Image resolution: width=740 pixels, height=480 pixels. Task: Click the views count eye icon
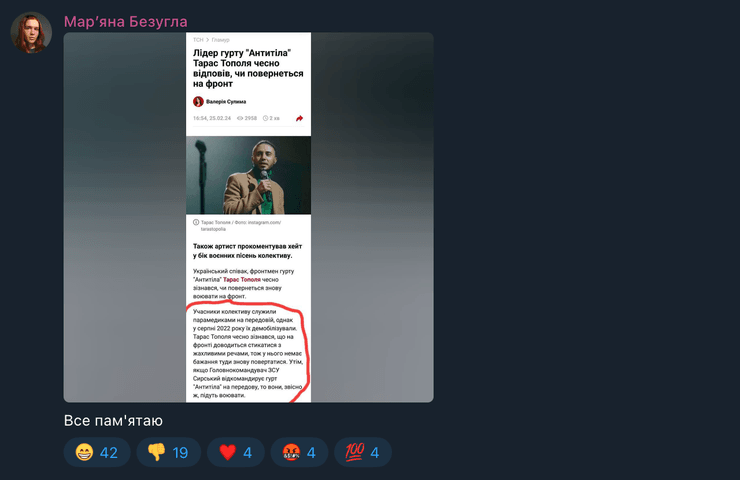240,118
